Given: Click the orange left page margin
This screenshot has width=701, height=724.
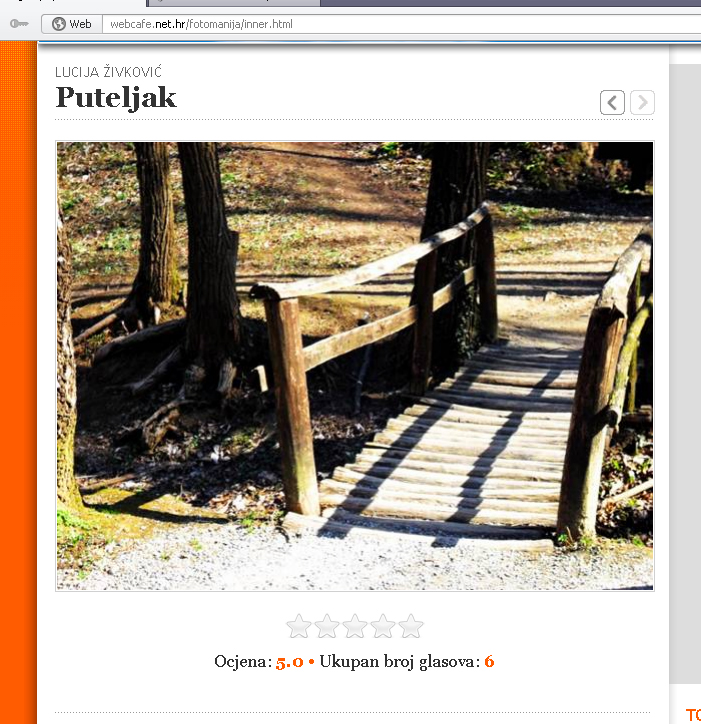Looking at the screenshot, I should pos(18,382).
